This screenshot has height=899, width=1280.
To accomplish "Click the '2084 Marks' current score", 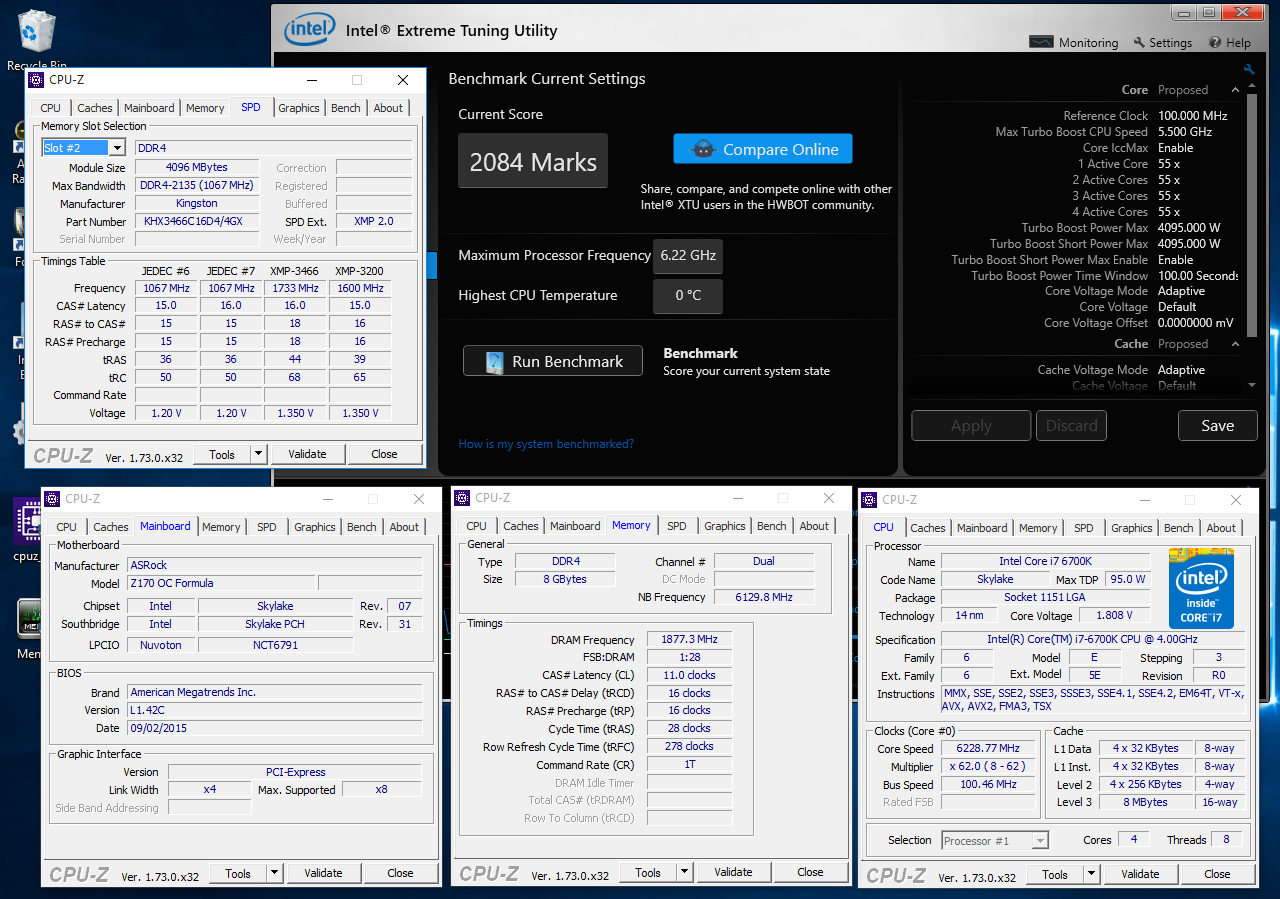I will pos(533,162).
